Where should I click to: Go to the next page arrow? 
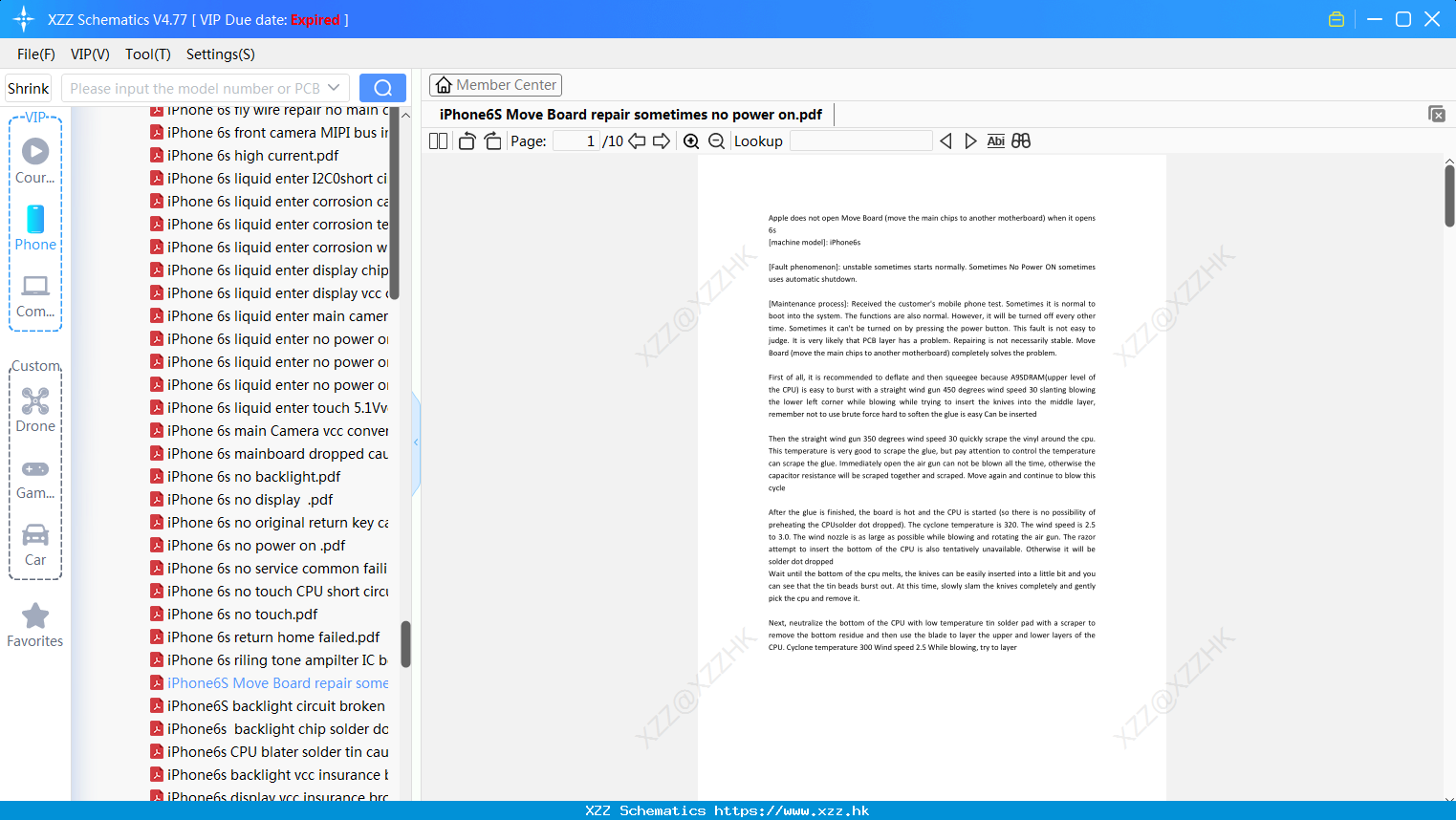tap(662, 141)
